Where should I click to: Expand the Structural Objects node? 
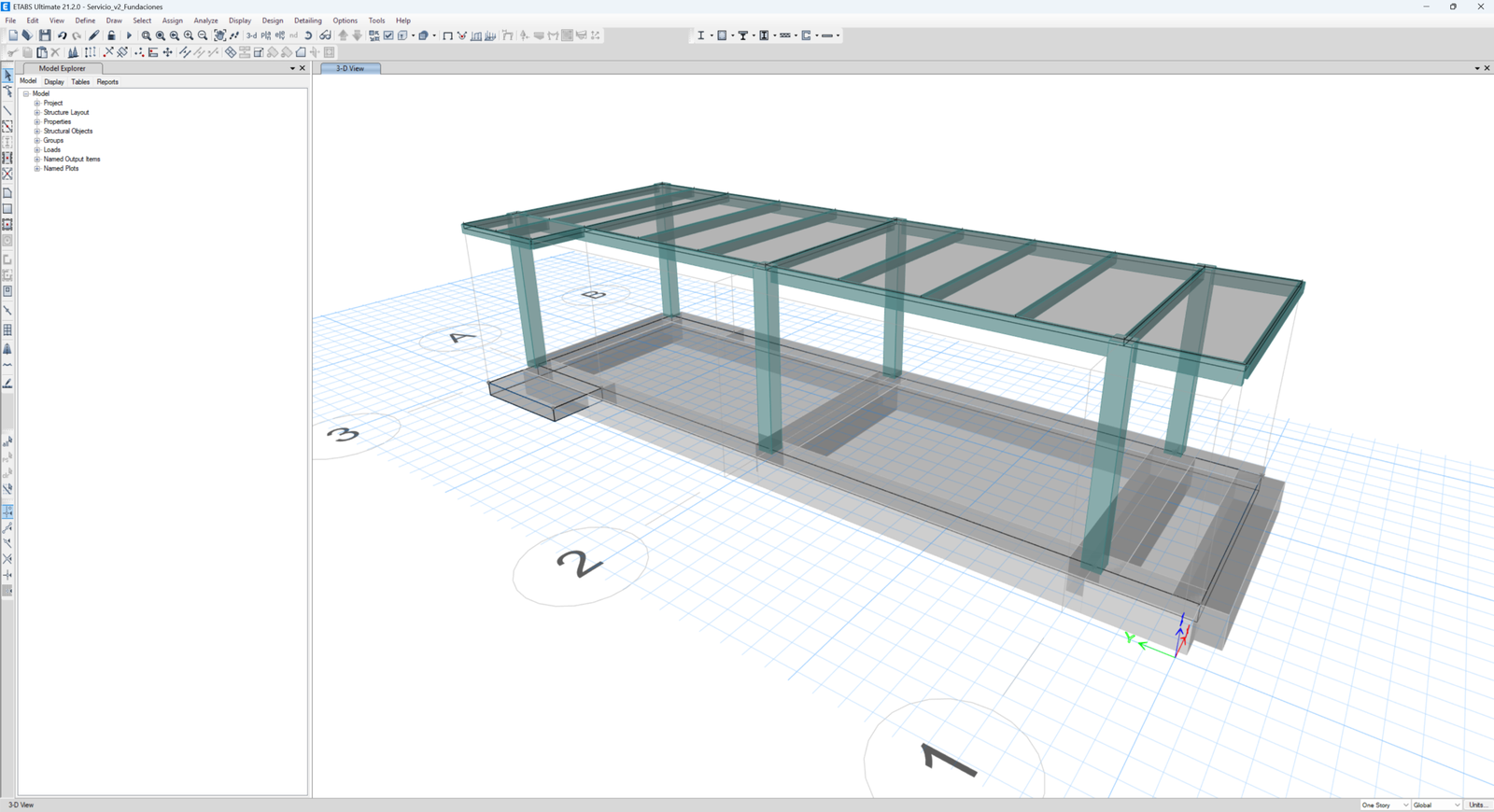[37, 131]
